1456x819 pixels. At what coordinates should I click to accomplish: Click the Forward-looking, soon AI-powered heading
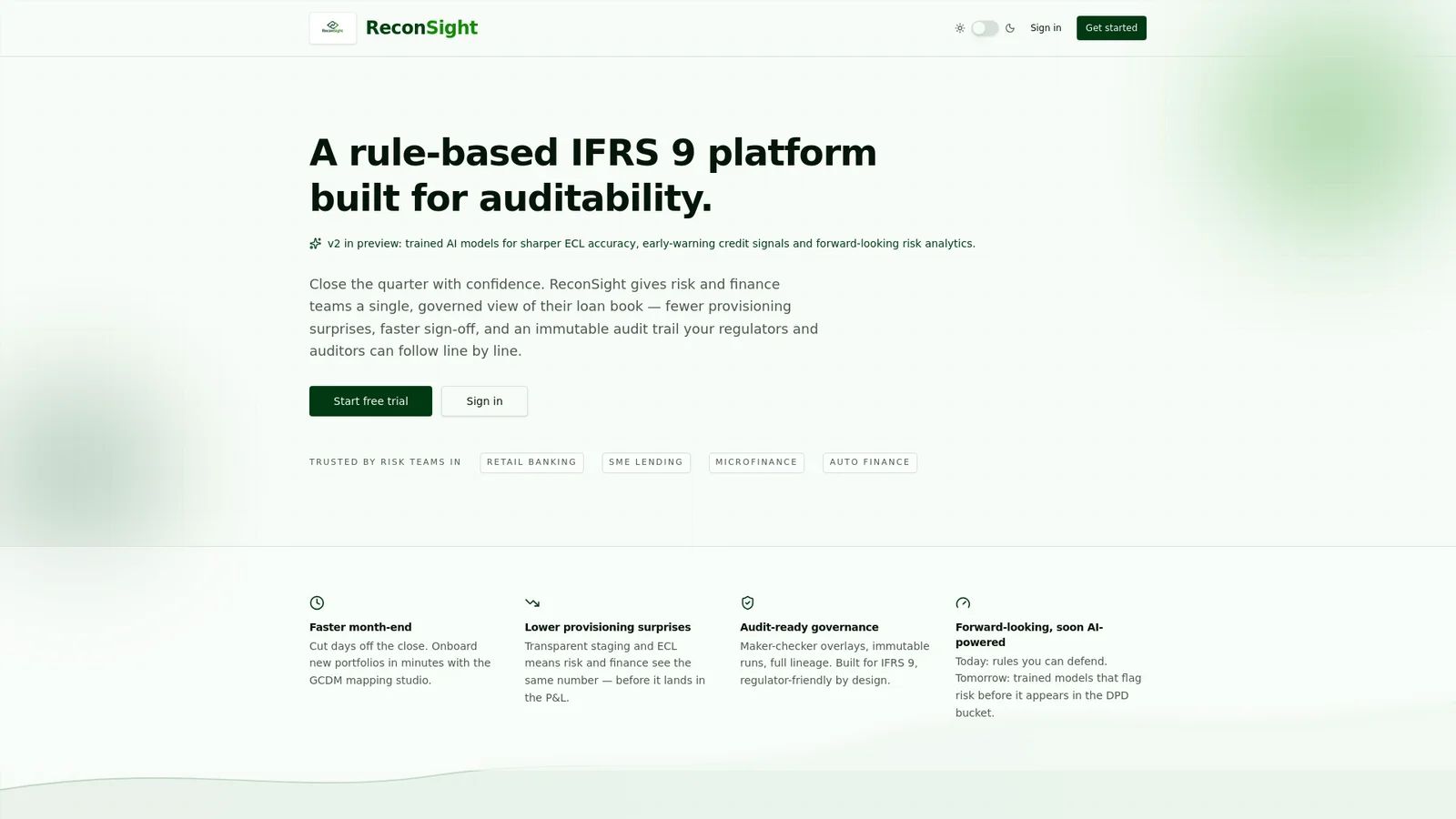pos(1029,634)
